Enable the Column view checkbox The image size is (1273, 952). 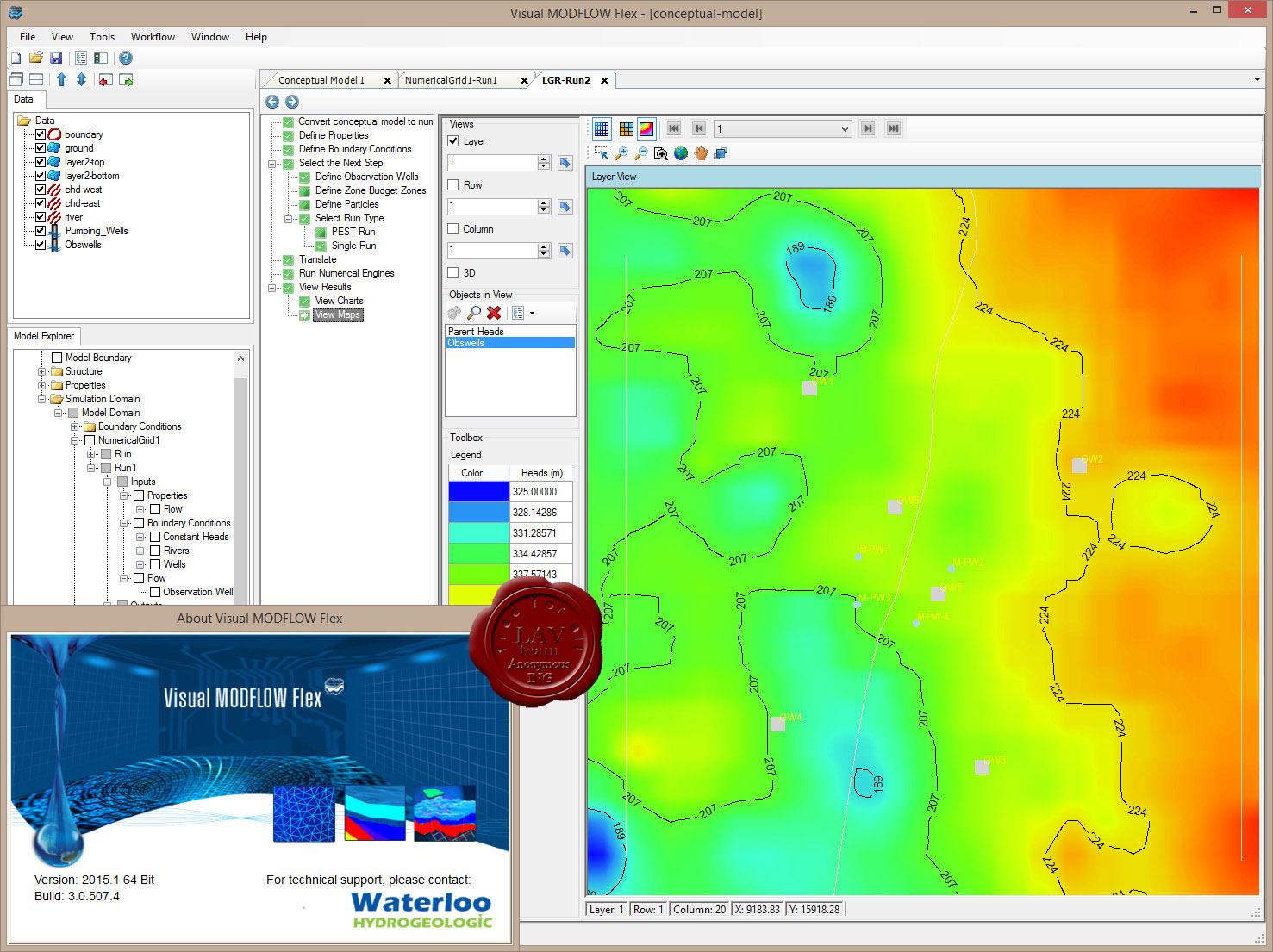click(x=453, y=229)
